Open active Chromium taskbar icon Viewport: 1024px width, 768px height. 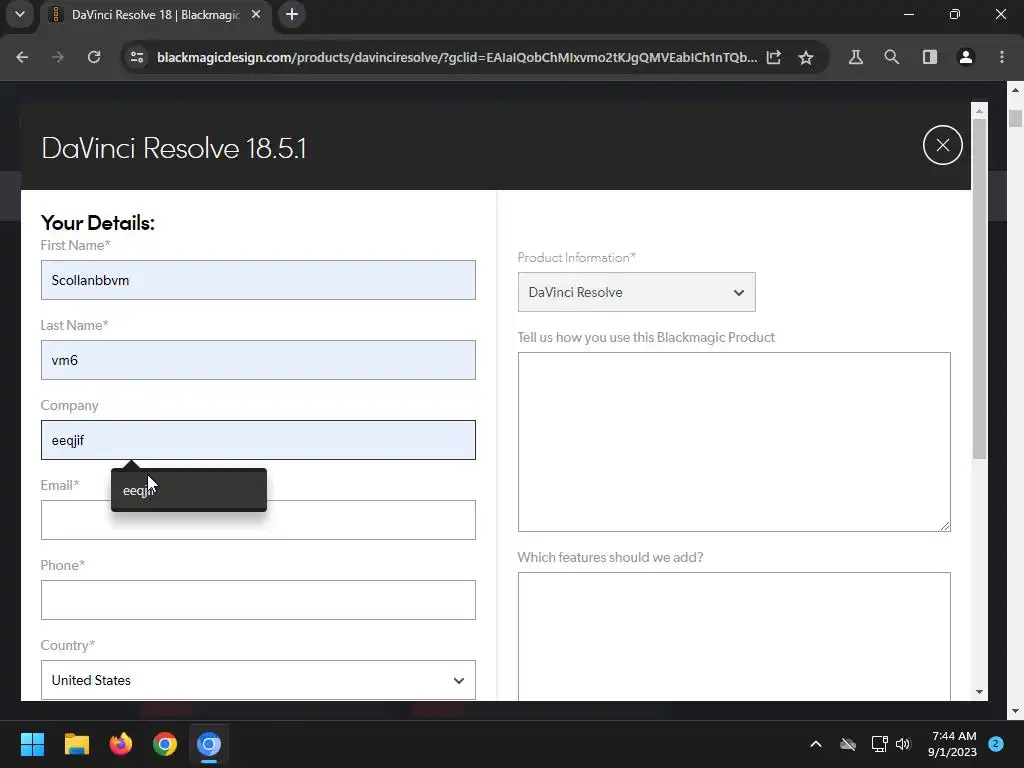[209, 744]
